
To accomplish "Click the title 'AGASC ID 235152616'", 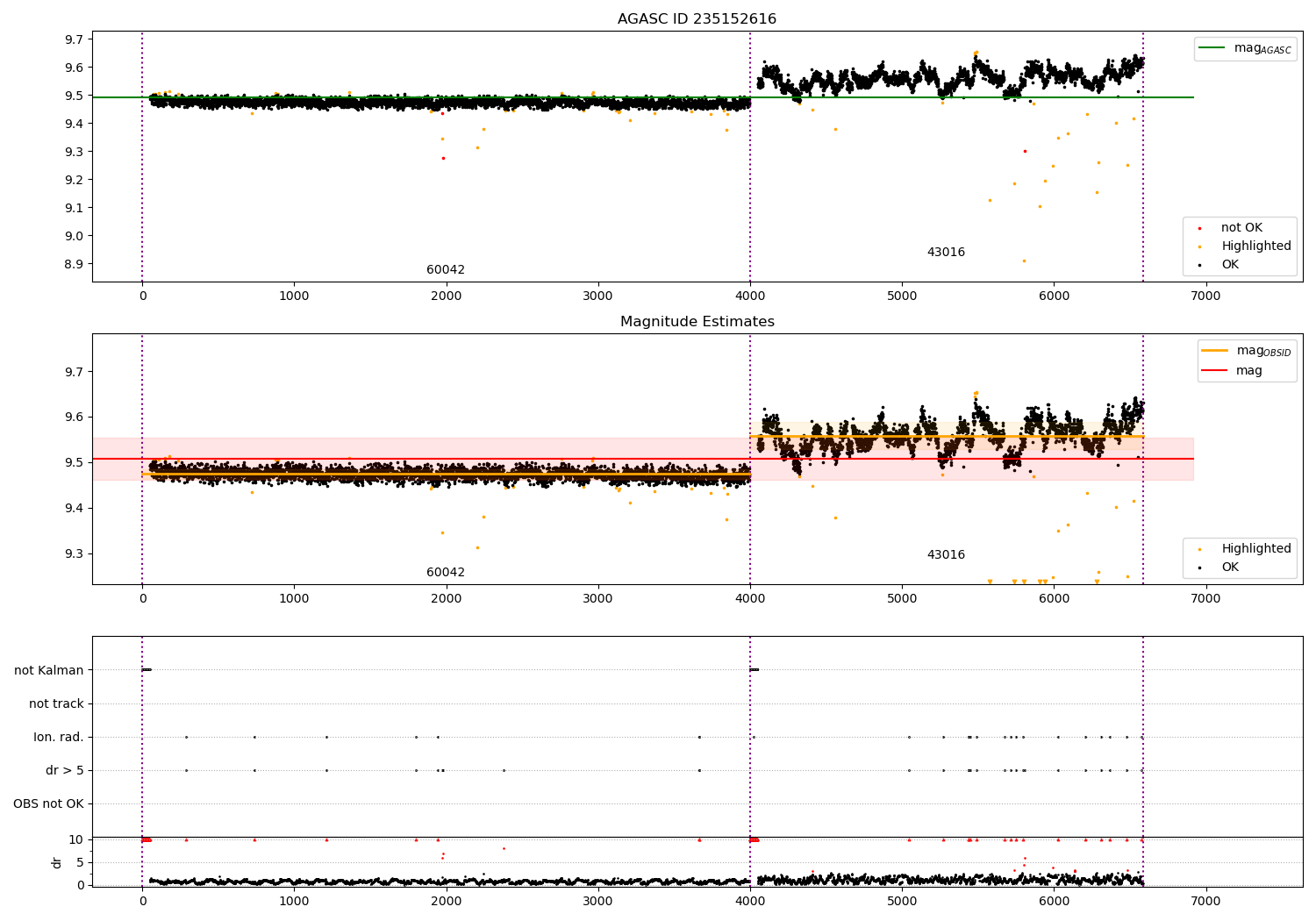I will [x=697, y=19].
